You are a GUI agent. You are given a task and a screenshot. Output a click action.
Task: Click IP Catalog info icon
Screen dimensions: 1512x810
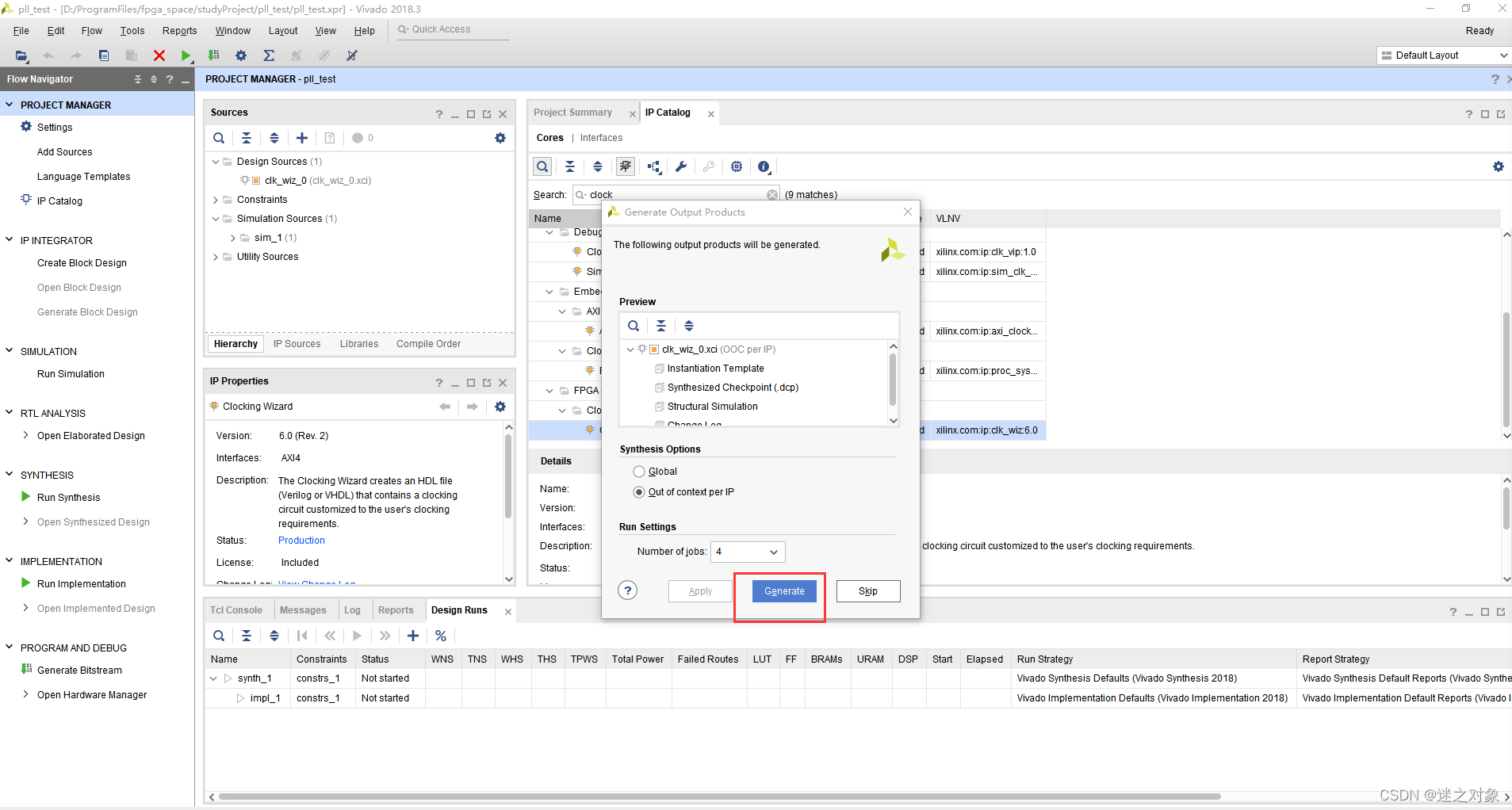click(764, 166)
